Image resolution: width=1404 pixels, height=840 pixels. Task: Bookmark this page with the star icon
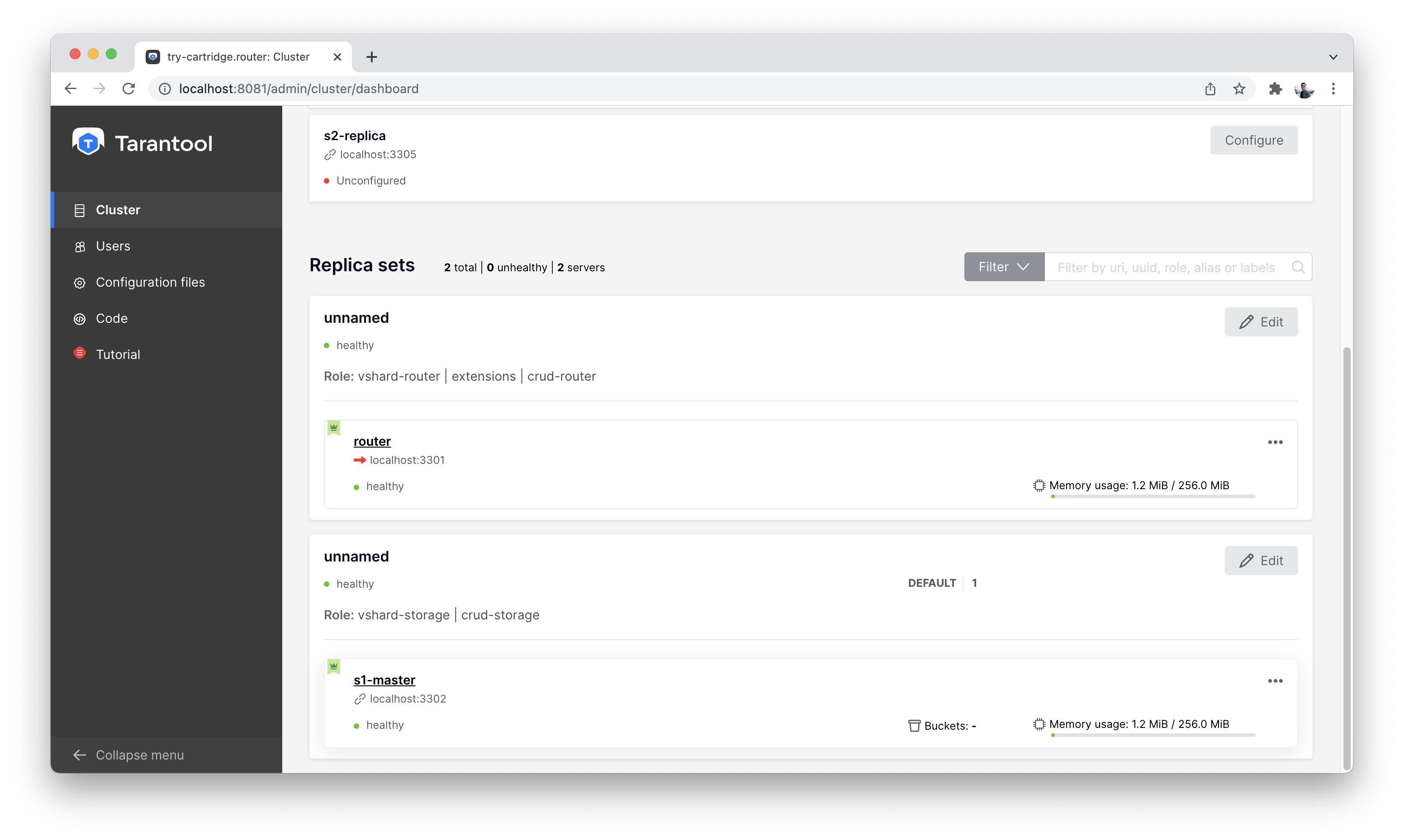(1239, 89)
